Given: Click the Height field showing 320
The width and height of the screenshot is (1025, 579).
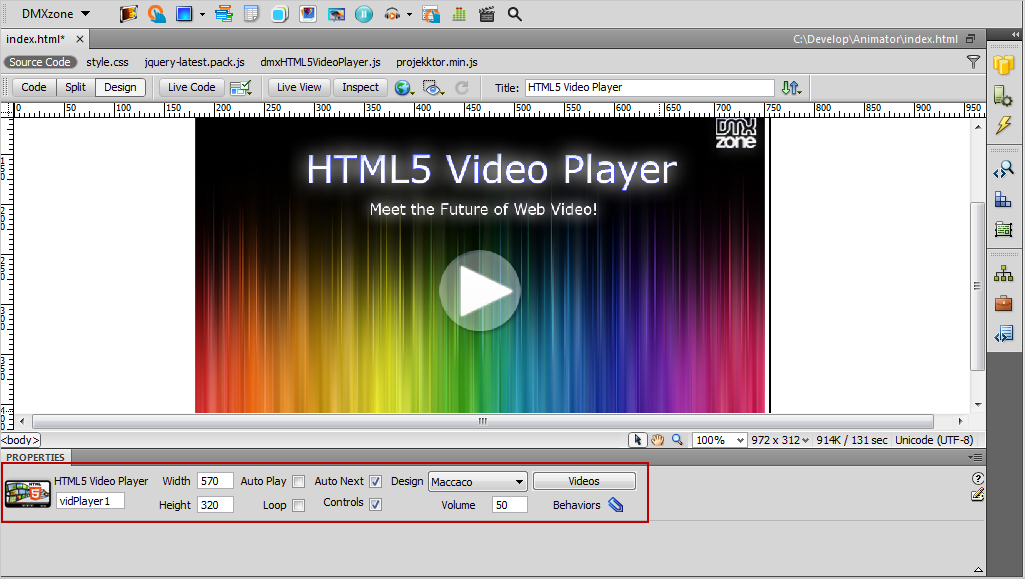Looking at the screenshot, I should click(x=215, y=505).
